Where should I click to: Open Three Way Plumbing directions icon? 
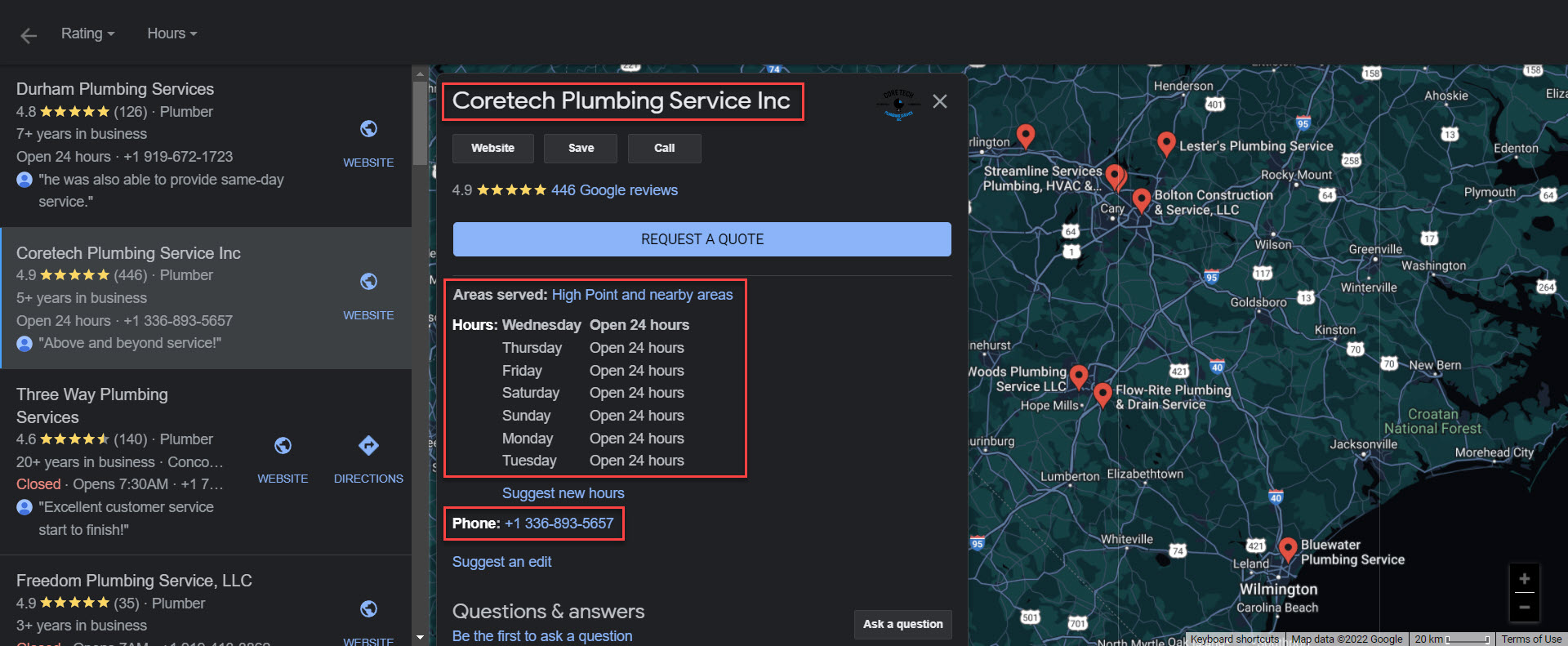368,446
